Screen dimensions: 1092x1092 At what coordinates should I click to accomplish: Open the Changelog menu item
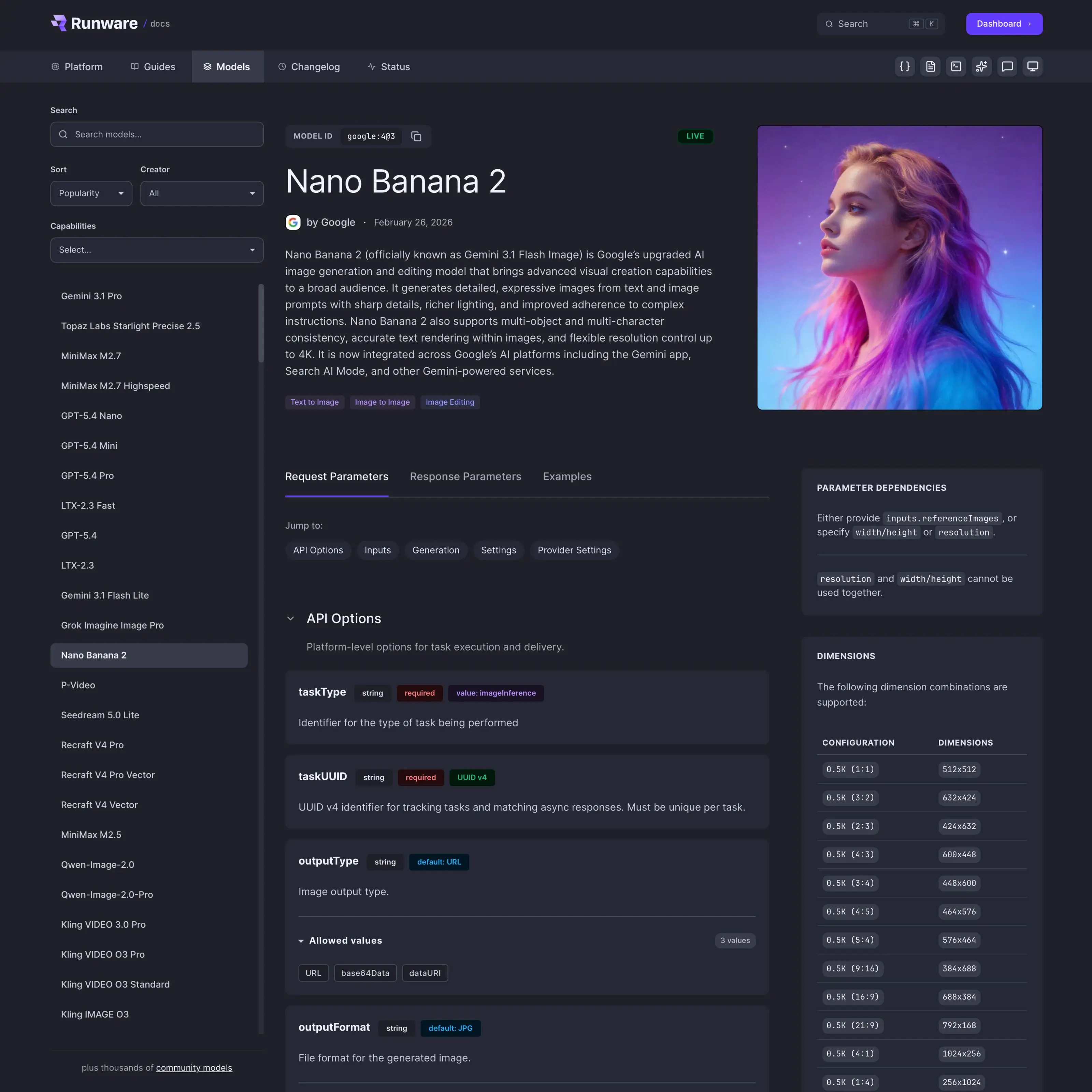[x=309, y=66]
